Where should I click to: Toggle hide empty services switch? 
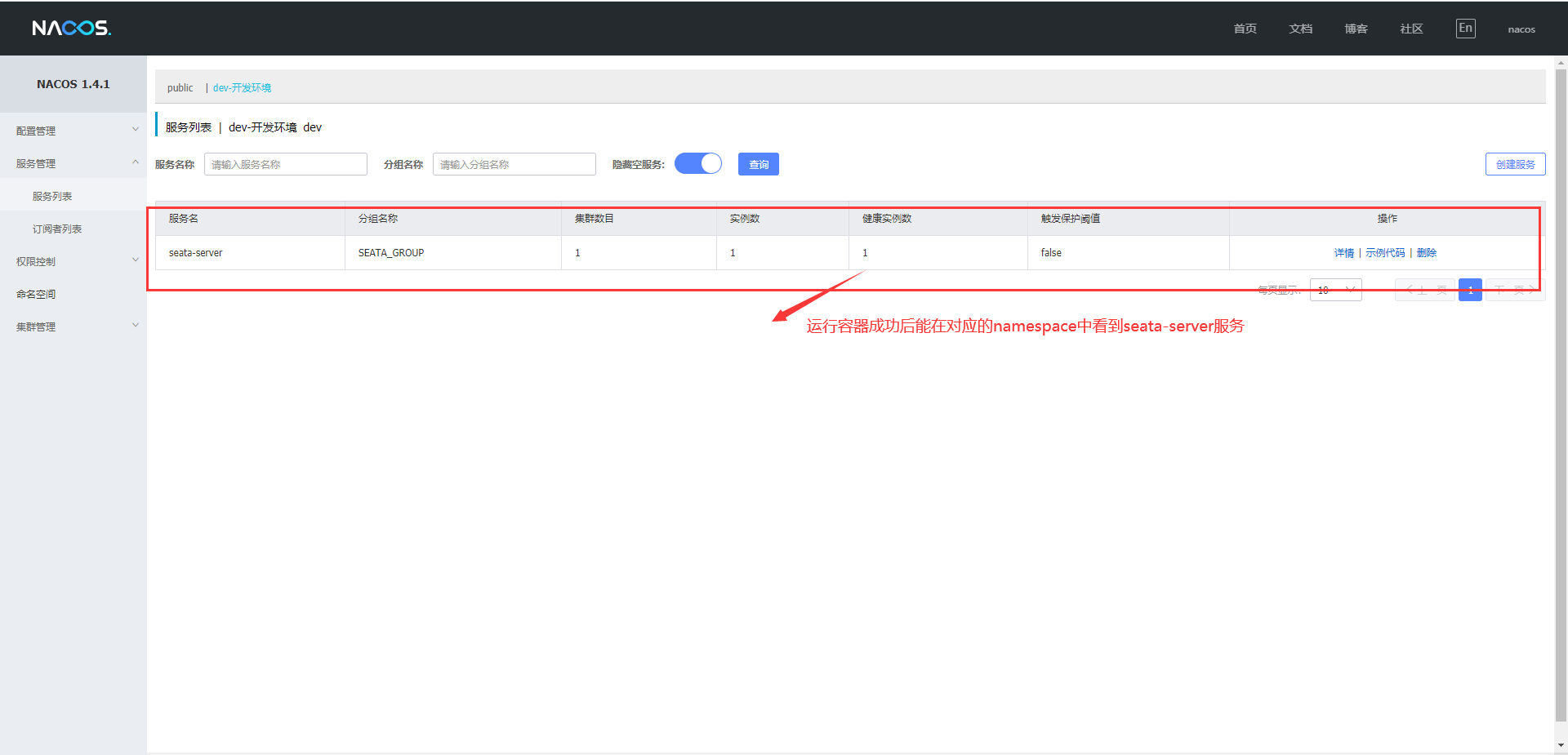tap(698, 164)
